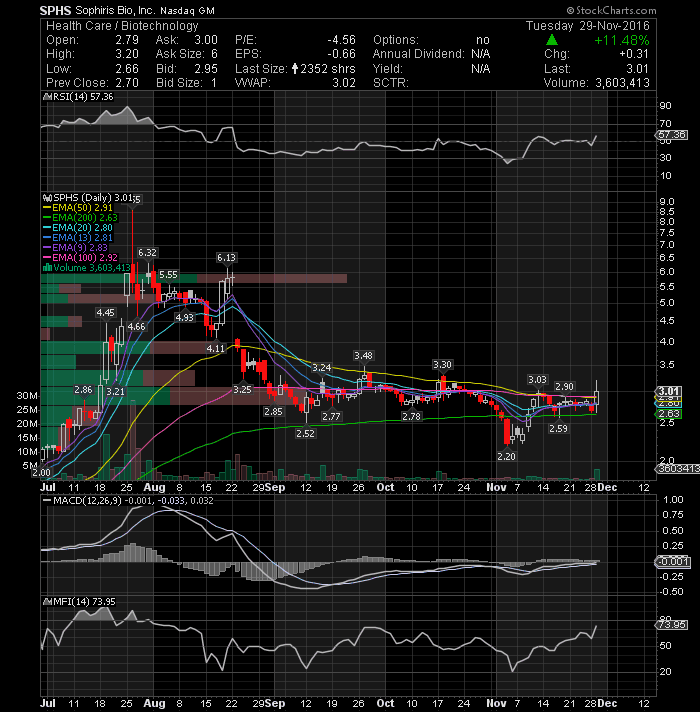Click the RSI(14) 57.36 indicator label
The image size is (700, 712).
coord(78,97)
